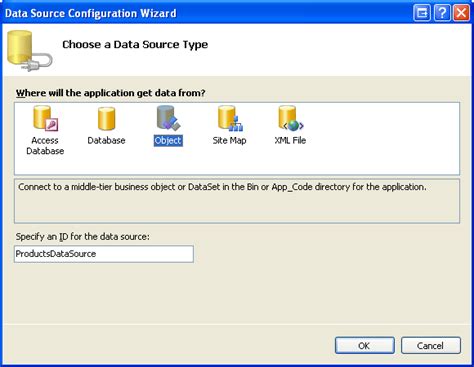Image resolution: width=474 pixels, height=367 pixels.
Task: Click the data source description text box
Action: point(237,201)
